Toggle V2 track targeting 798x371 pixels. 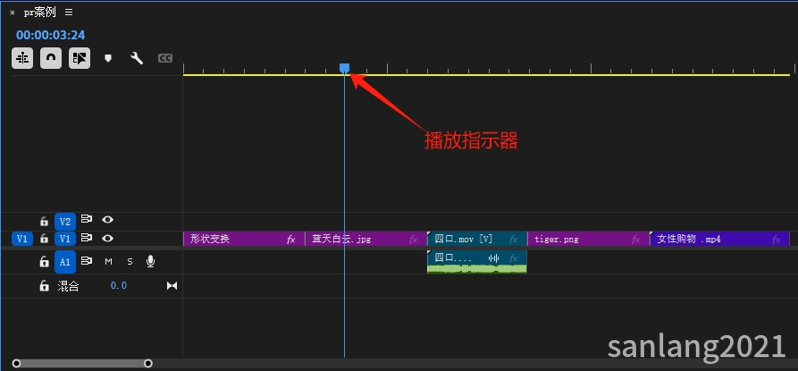click(x=65, y=221)
